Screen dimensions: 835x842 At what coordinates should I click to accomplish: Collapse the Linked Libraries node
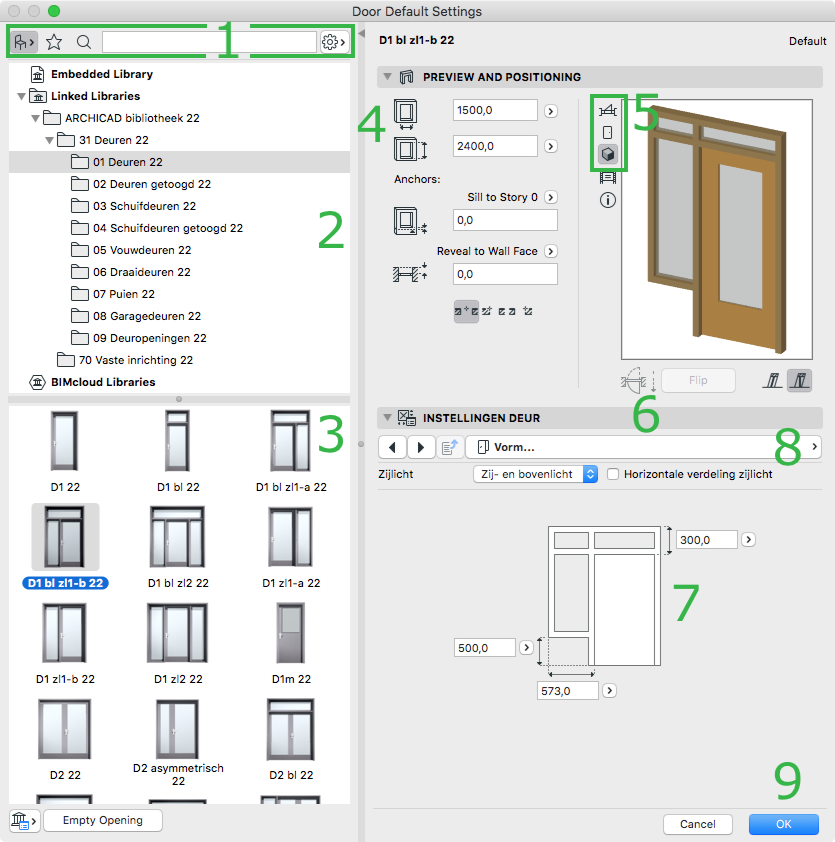point(21,97)
